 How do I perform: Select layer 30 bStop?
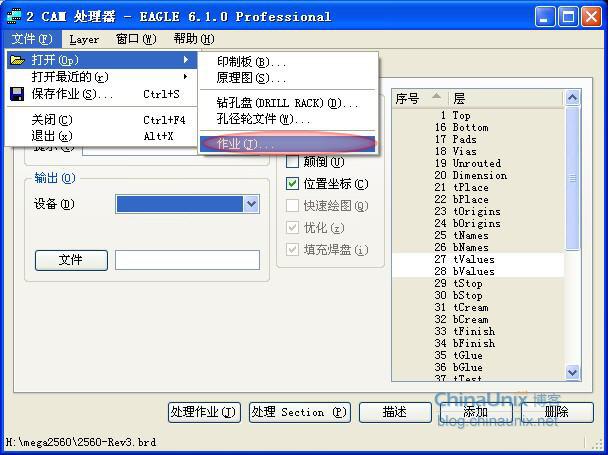coord(478,296)
